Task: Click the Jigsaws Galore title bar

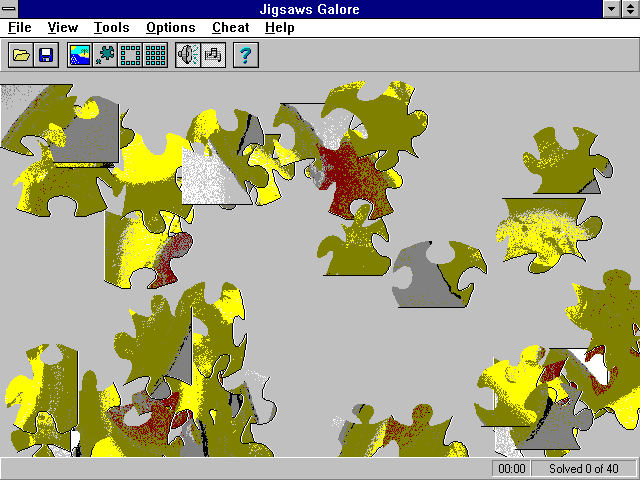Action: pyautogui.click(x=309, y=9)
